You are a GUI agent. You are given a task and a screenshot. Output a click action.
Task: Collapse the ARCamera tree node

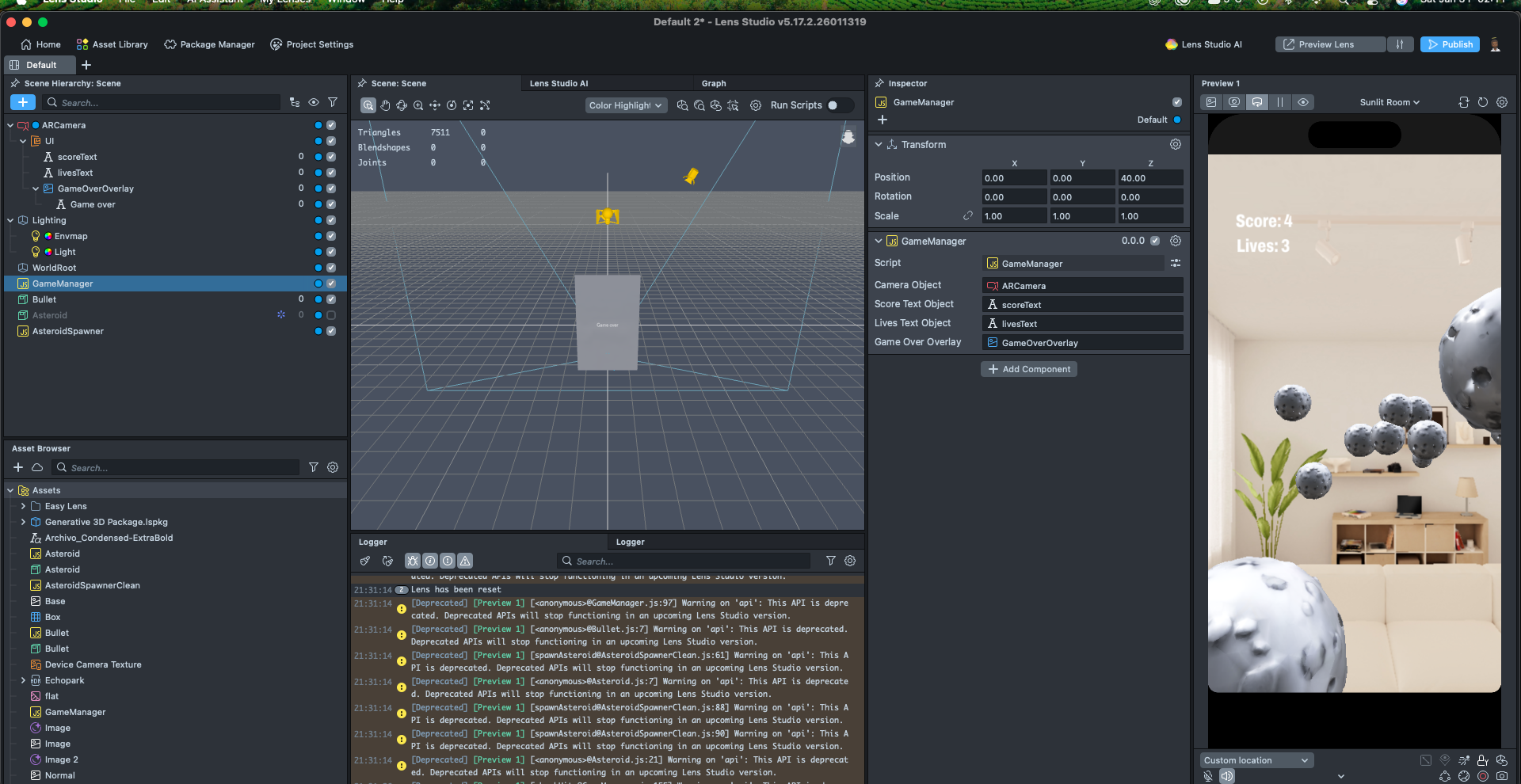pyautogui.click(x=10, y=125)
